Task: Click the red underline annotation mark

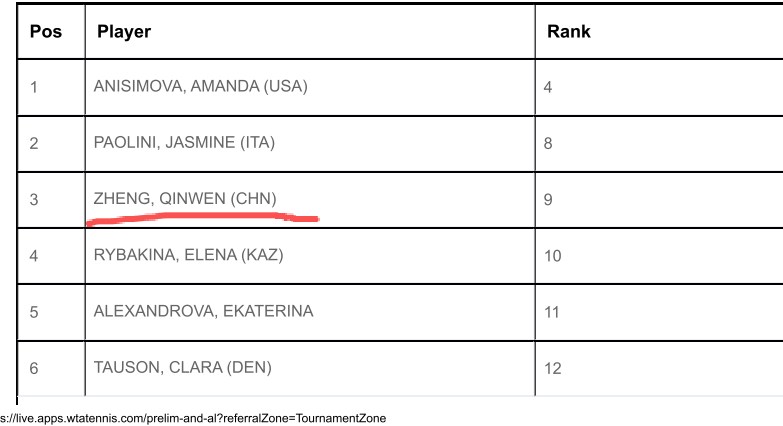Action: click(x=203, y=219)
